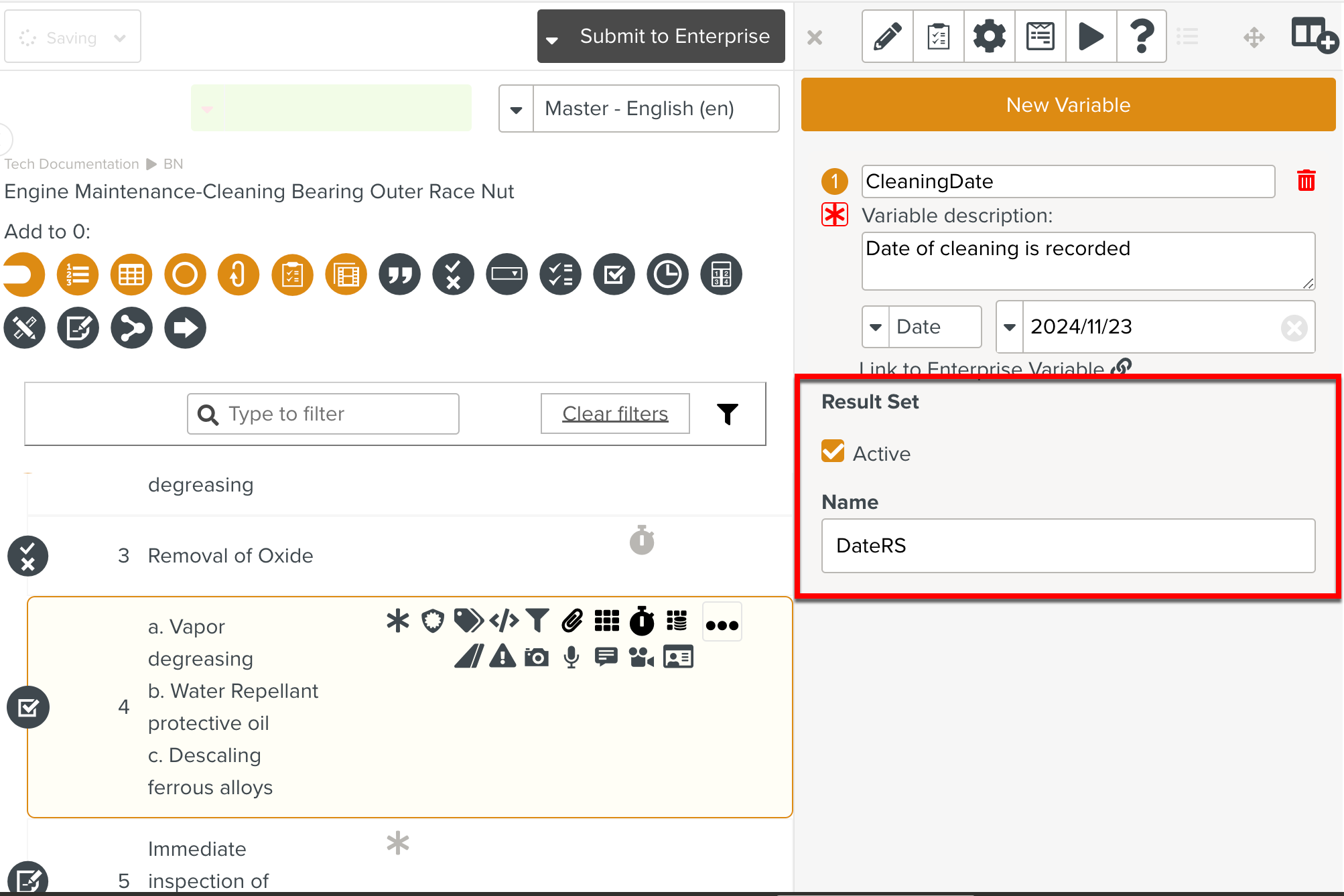Expand the Master - English language dropdown
1344x896 pixels.
516,108
